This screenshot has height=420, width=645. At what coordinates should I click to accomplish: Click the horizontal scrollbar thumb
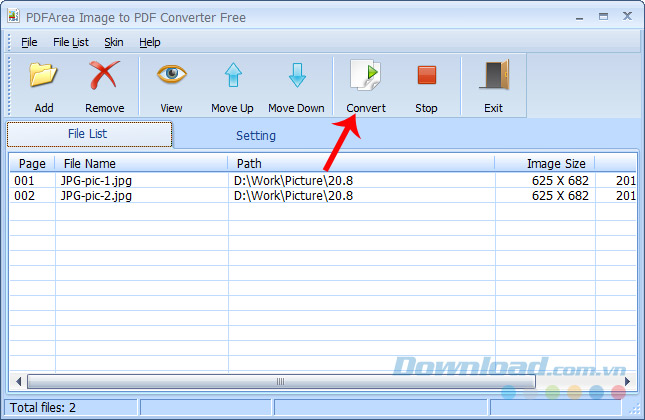tap(281, 381)
